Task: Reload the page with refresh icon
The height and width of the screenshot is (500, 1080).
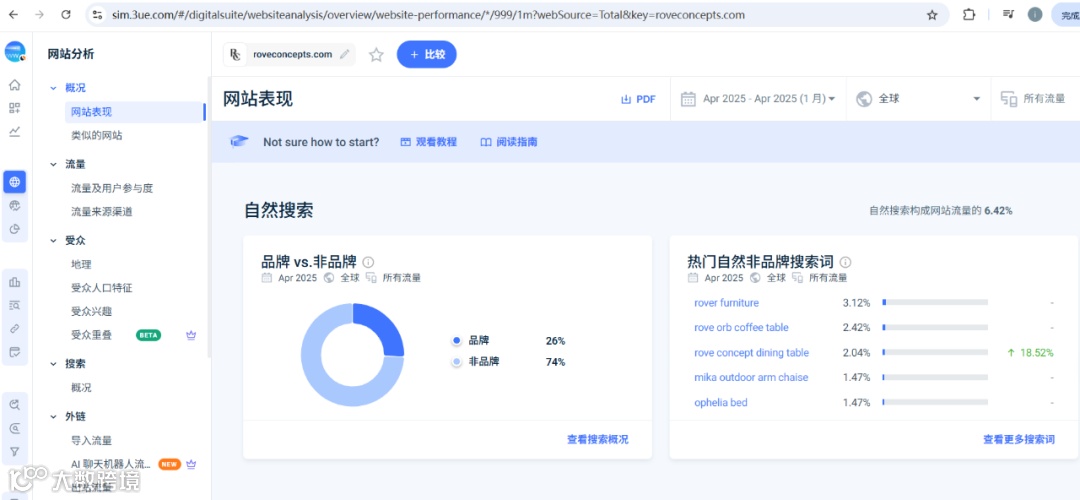Action: click(x=66, y=14)
